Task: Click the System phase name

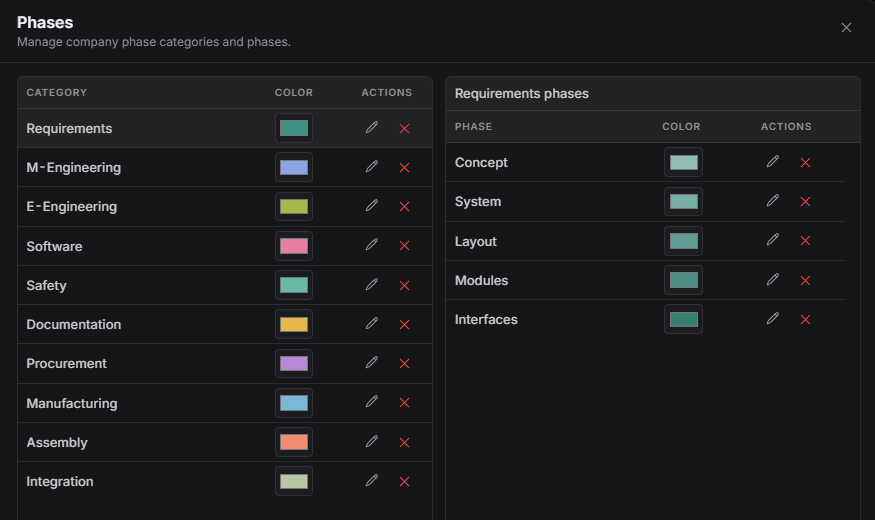Action: click(x=478, y=201)
